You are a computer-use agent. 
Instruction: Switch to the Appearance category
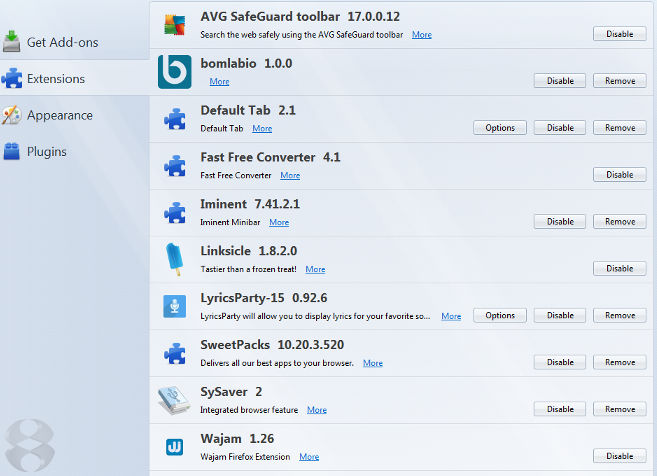point(75,115)
